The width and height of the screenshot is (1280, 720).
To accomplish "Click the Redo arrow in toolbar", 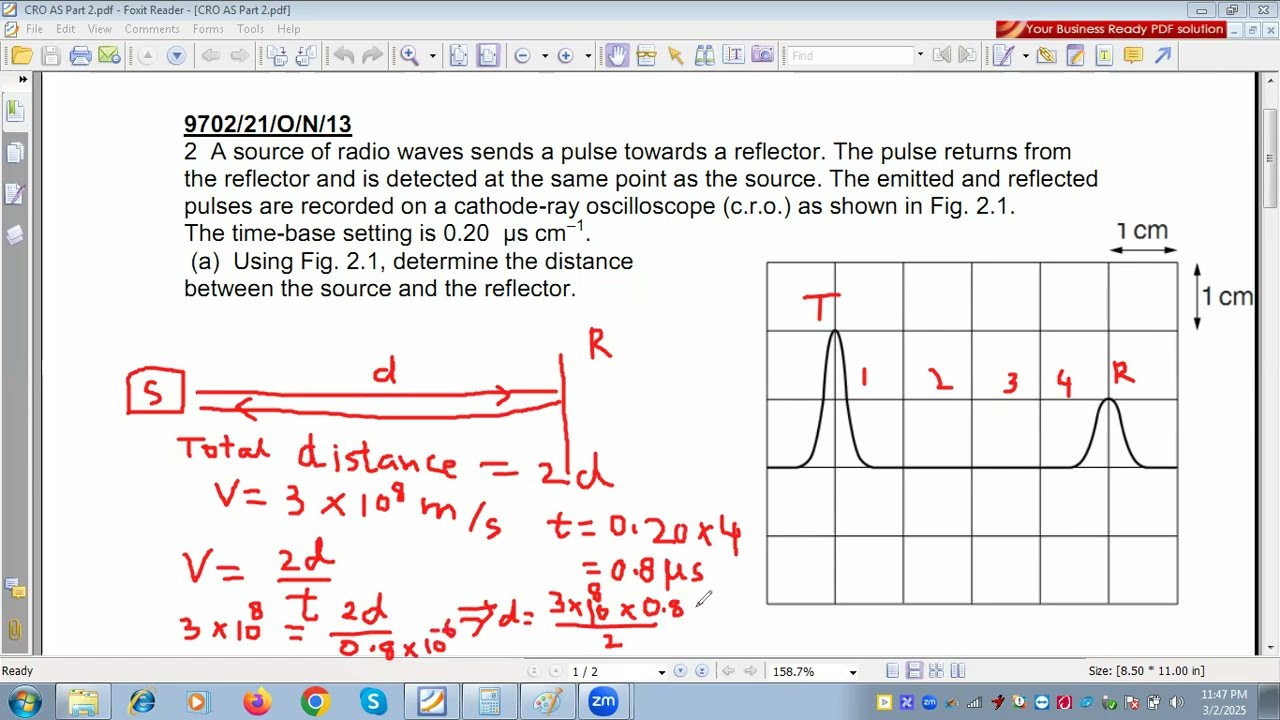I will tap(372, 56).
